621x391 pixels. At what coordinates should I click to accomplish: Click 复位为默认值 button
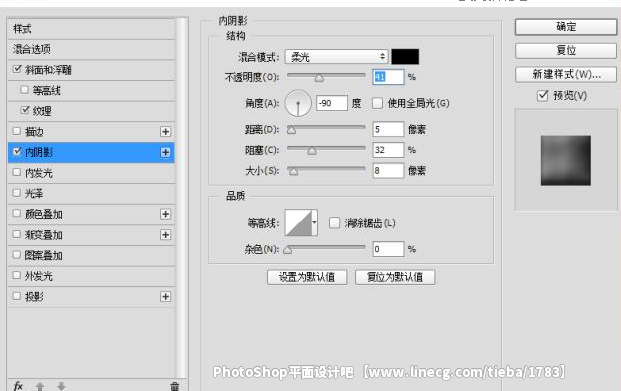(395, 277)
